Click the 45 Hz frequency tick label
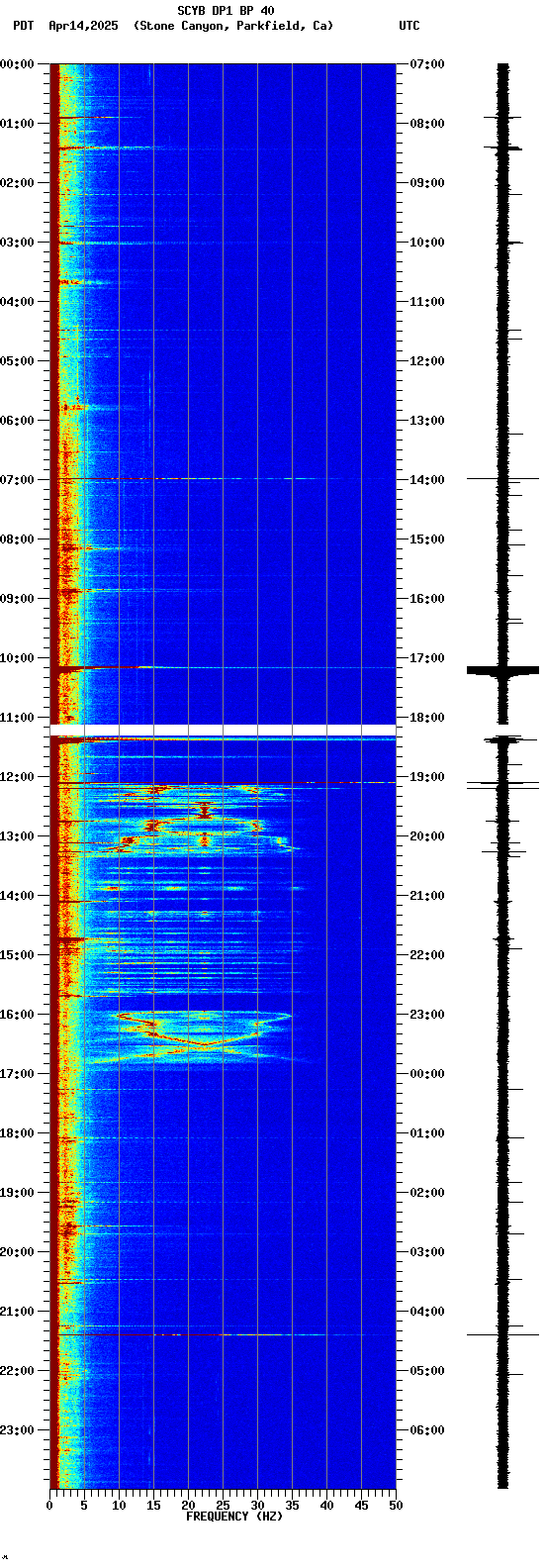The height and width of the screenshot is (1568, 546). pyautogui.click(x=361, y=1506)
